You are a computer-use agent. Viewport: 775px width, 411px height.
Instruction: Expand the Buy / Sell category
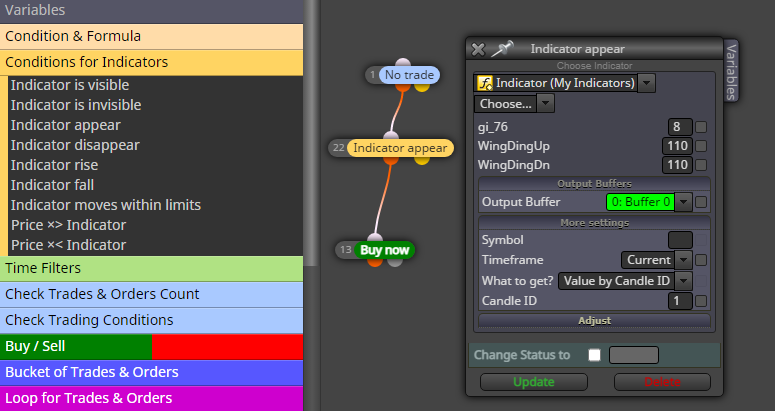(151, 346)
